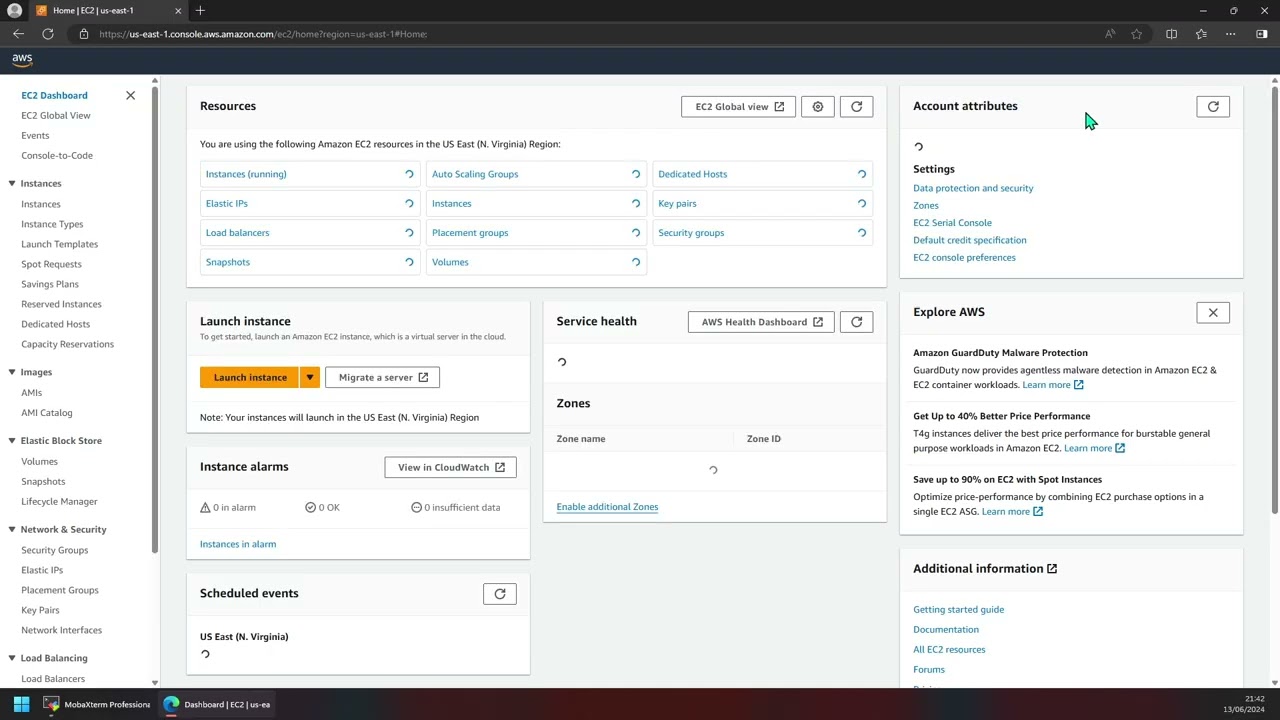
Task: Open Lifecycle Manager in sidebar
Action: tap(59, 501)
